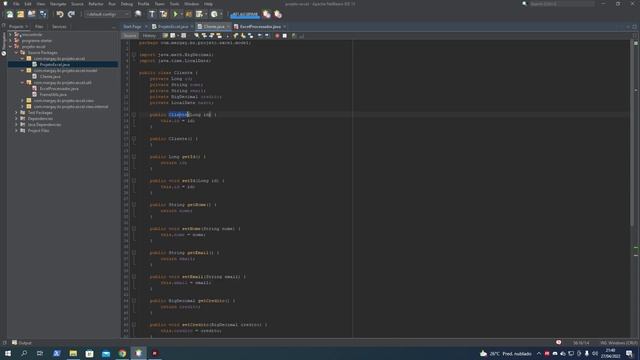Click the Build Project hammer icon
Image resolution: width=640 pixels, height=360 pixels.
(151, 14)
